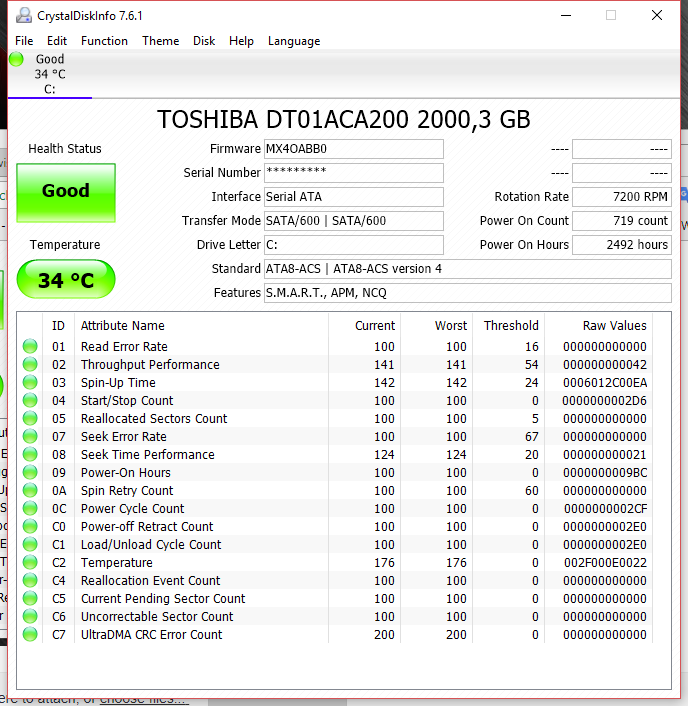688x706 pixels.
Task: Click status icon of Reallocation Event Count row
Action: coord(30,580)
